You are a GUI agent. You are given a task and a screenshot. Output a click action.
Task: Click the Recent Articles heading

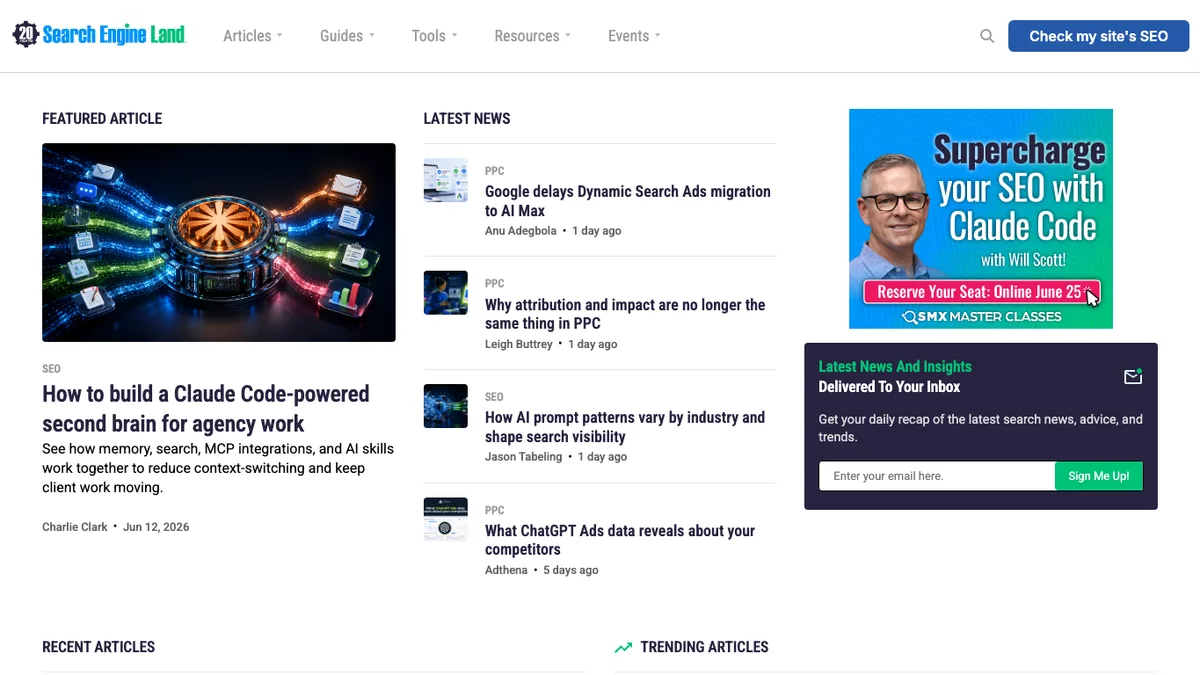98,647
